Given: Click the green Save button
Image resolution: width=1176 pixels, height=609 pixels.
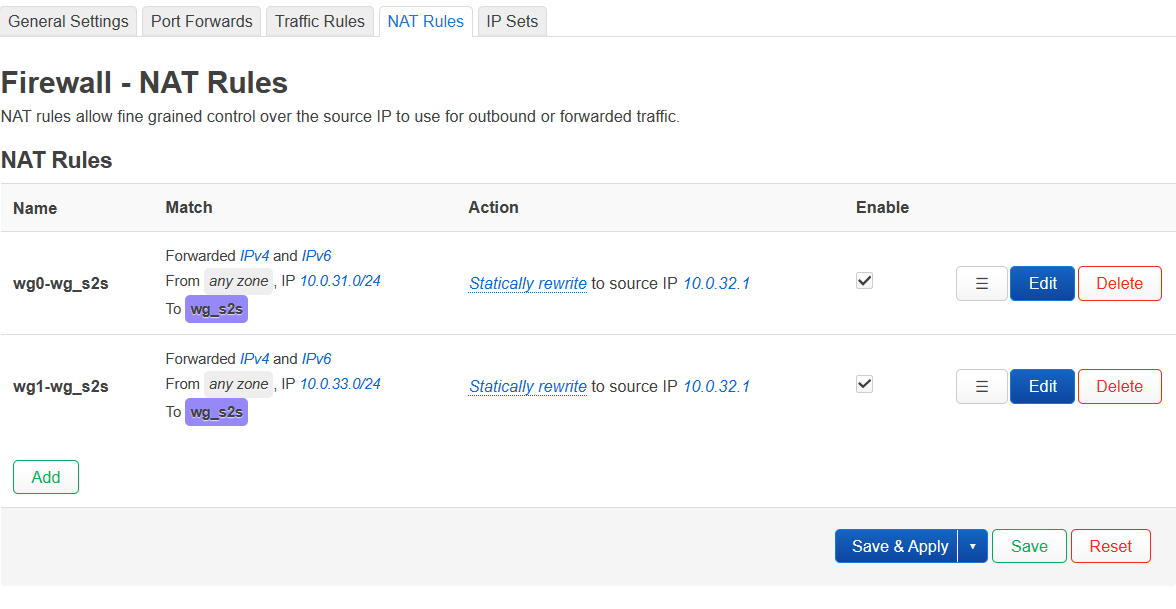Looking at the screenshot, I should pyautogui.click(x=1029, y=547).
